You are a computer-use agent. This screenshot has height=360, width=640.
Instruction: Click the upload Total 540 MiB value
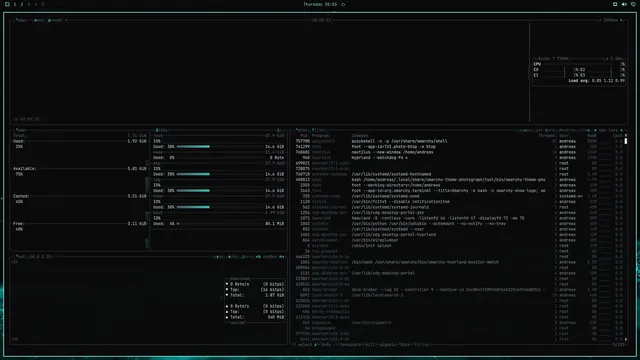[276, 317]
